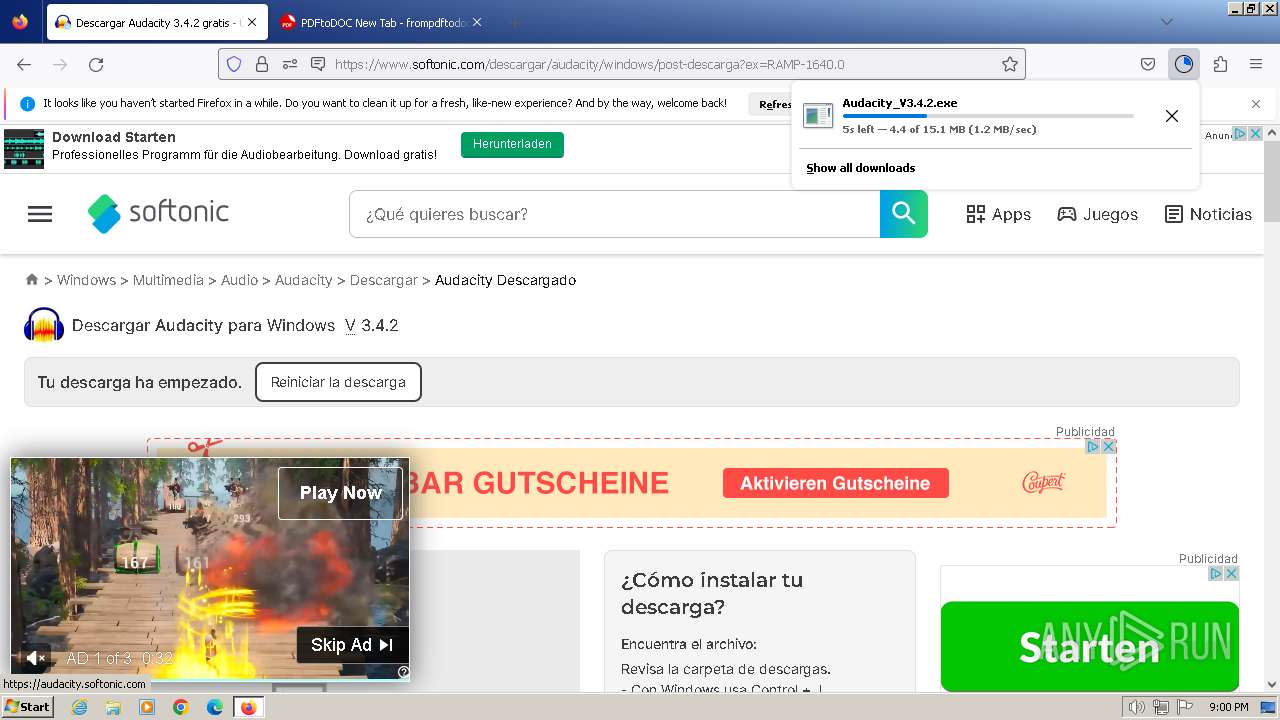
Task: Click the Firefox taskbar button
Action: 248,707
